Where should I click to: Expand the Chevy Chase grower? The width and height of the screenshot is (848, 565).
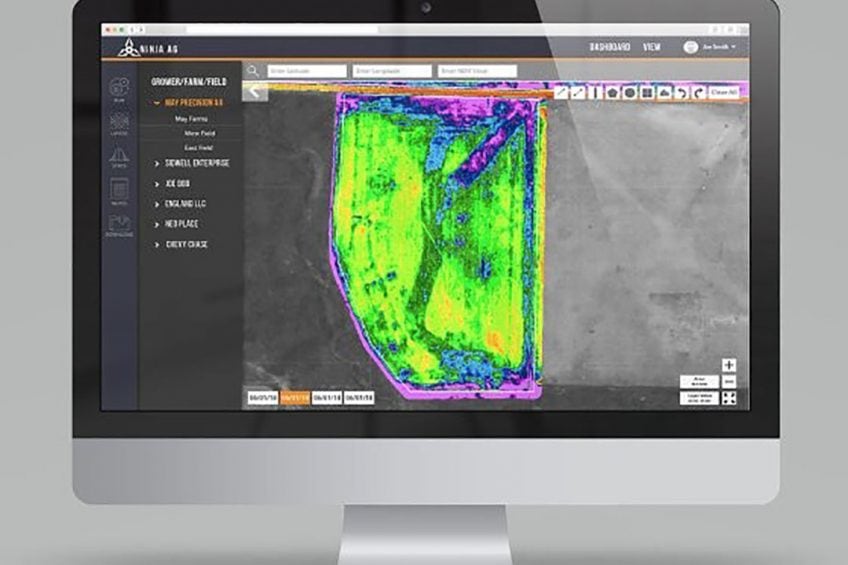[156, 245]
